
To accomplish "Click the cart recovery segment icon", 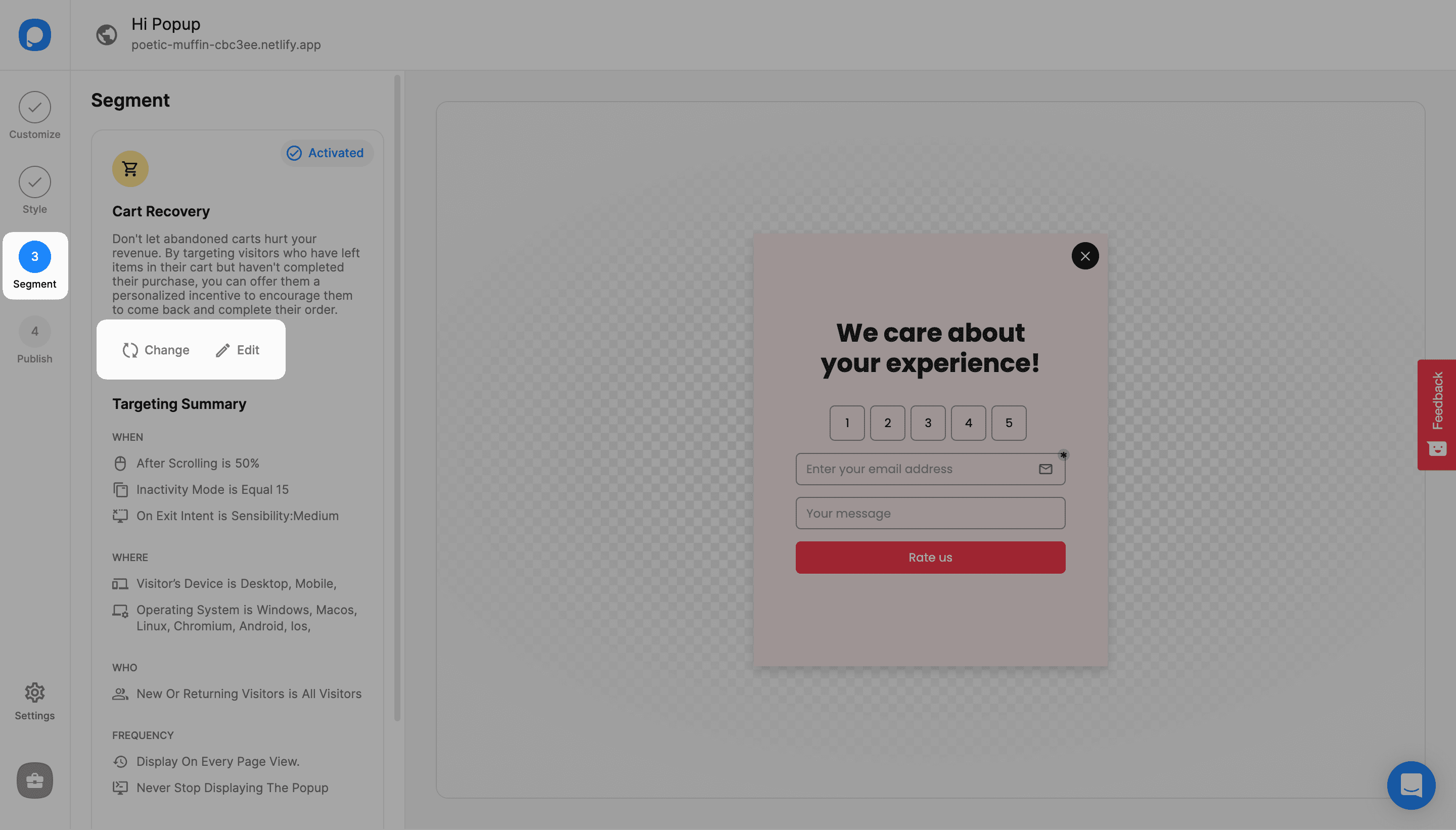I will pyautogui.click(x=130, y=168).
